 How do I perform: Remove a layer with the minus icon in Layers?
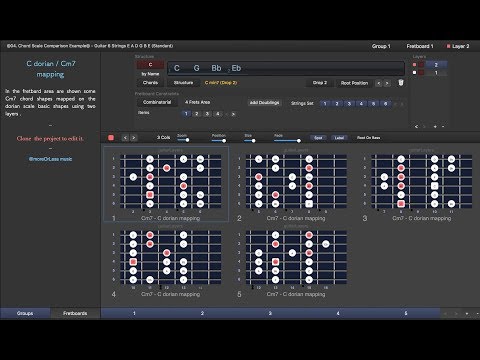point(443,127)
